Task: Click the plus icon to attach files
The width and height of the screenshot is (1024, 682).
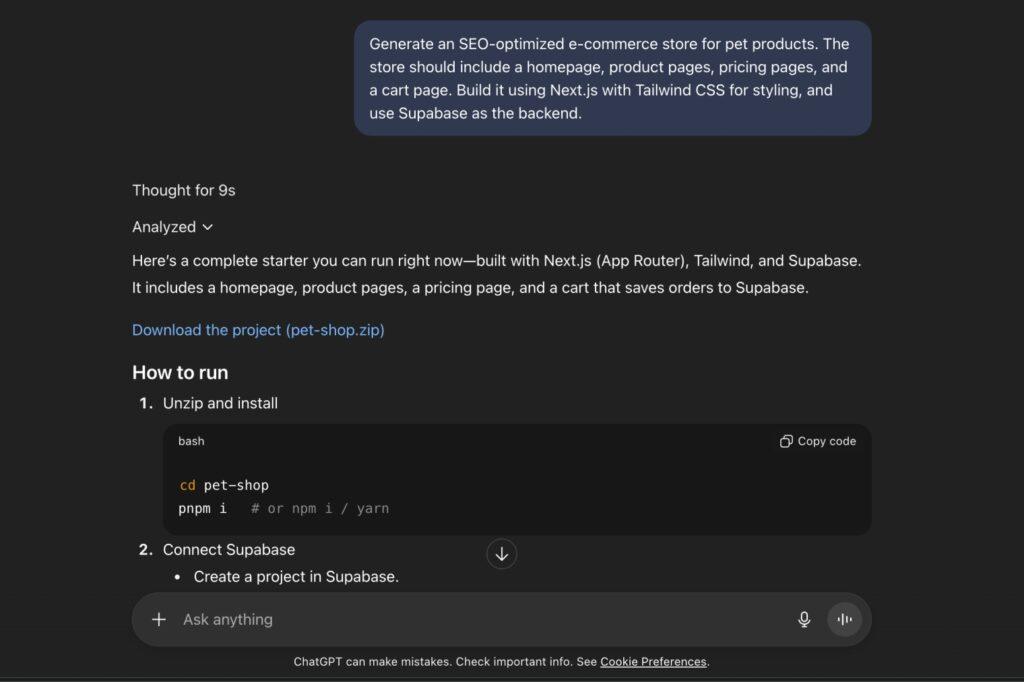Action: pos(158,619)
